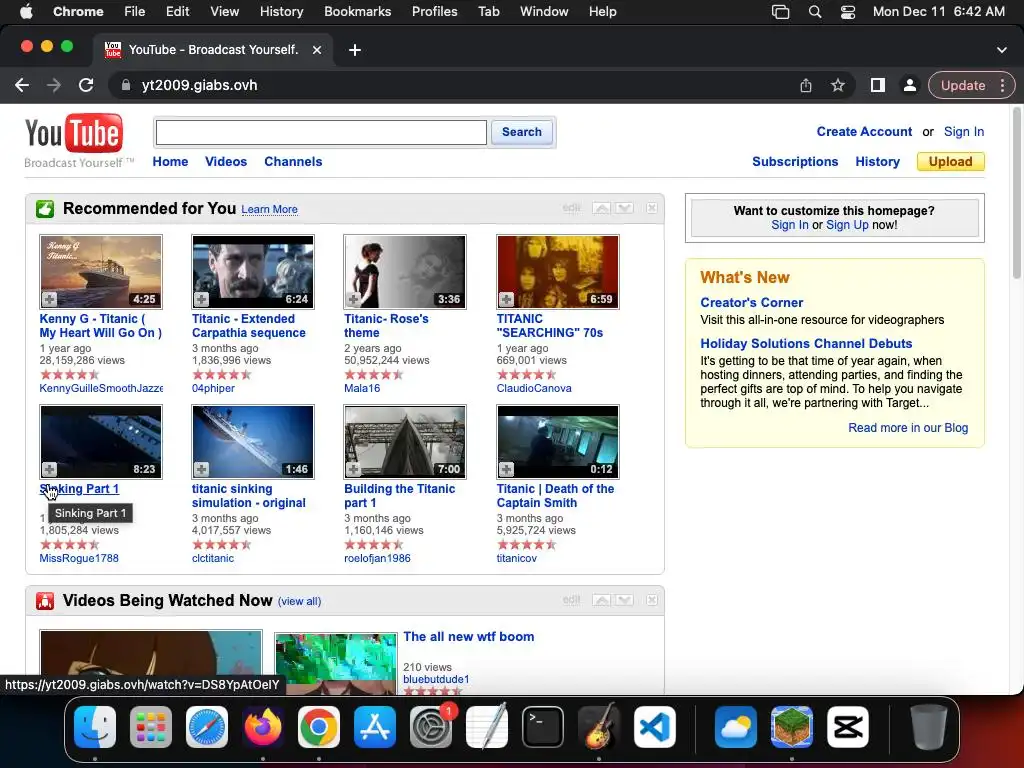Open MissRogue1788 channel link
This screenshot has height=768, width=1024.
coord(79,558)
